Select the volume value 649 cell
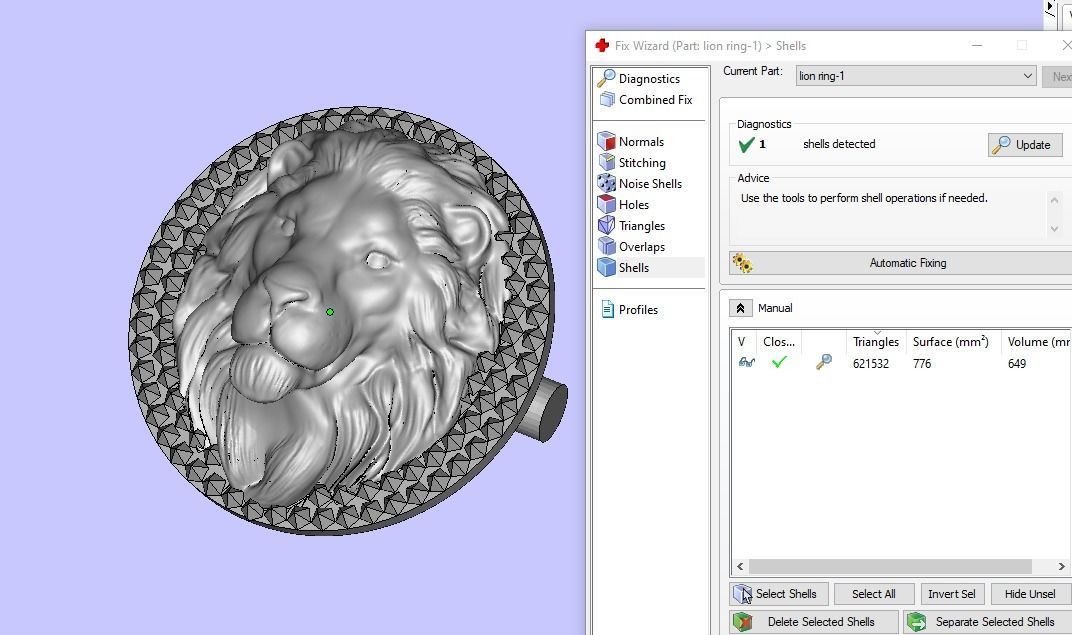 (1017, 364)
